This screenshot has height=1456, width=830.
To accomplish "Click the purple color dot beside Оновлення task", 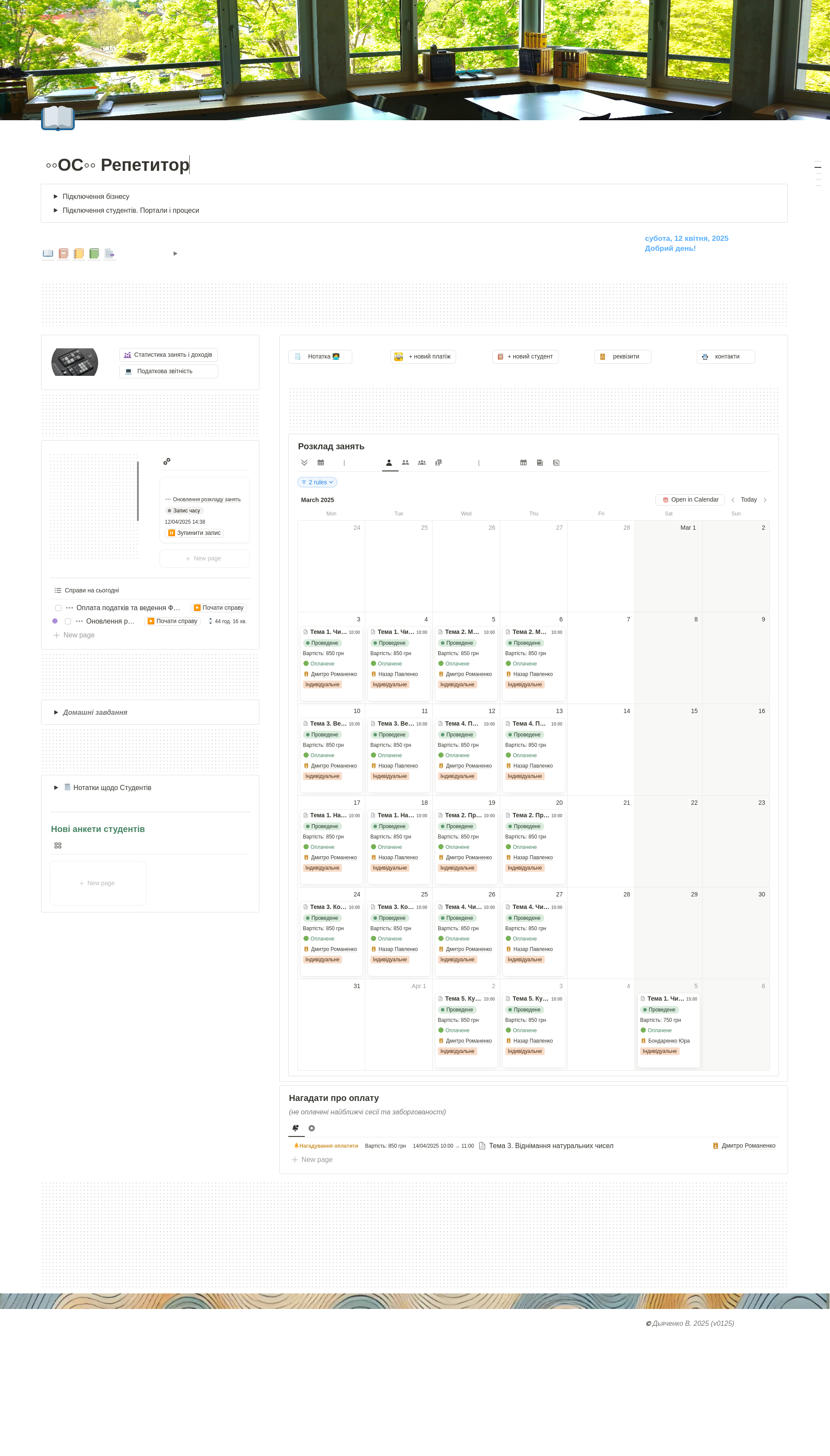I will (55, 621).
